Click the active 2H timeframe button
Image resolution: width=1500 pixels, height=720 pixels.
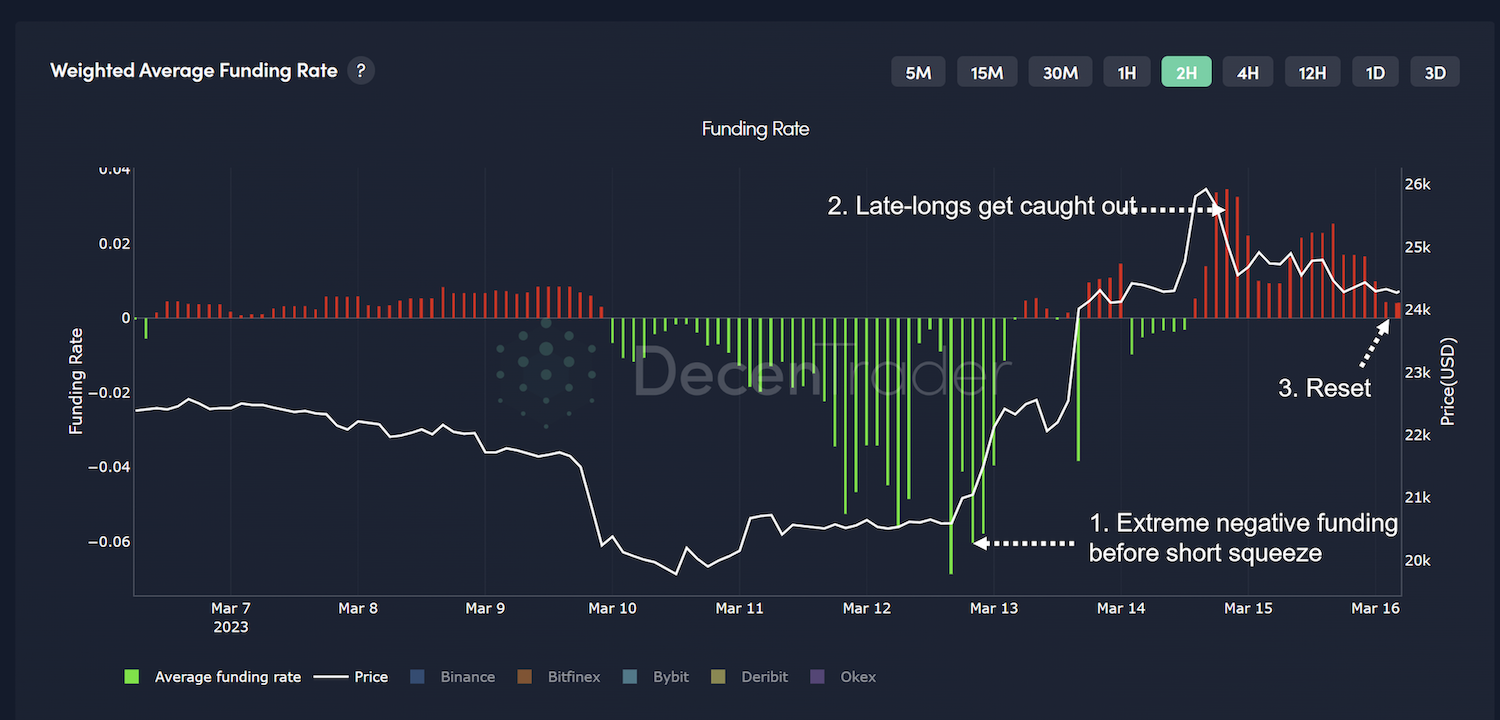point(1186,72)
